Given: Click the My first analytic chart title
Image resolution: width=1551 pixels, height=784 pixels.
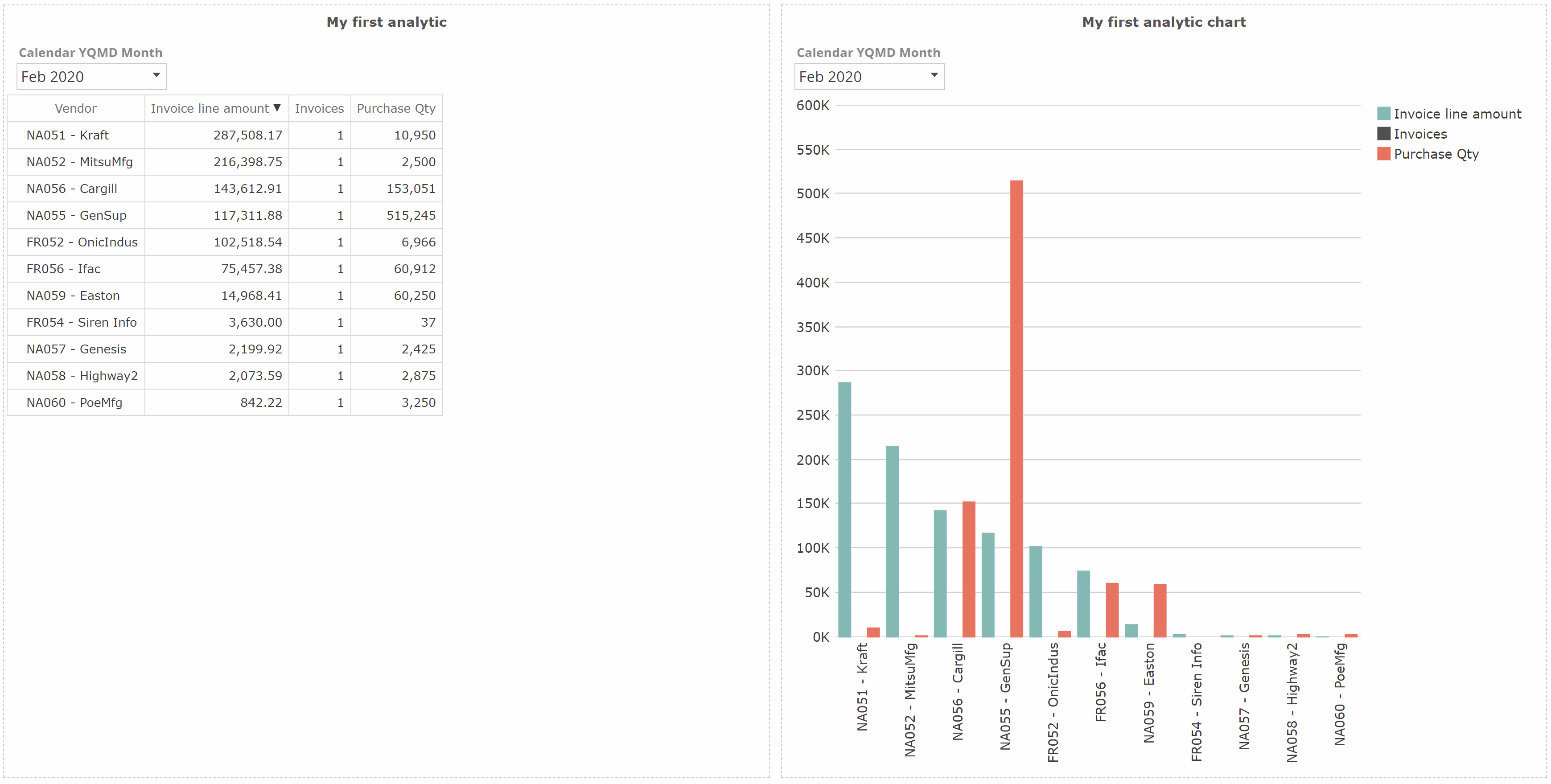Looking at the screenshot, I should tap(1163, 22).
